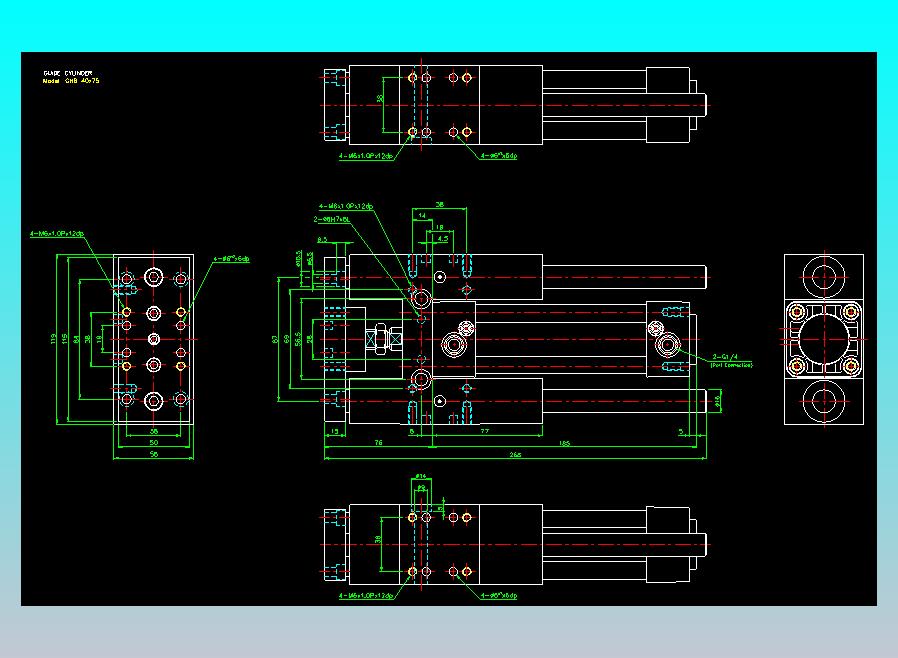
Task: Click 4-M6x1.0Px12dp callout beside end-plate view
Action: tap(57, 234)
